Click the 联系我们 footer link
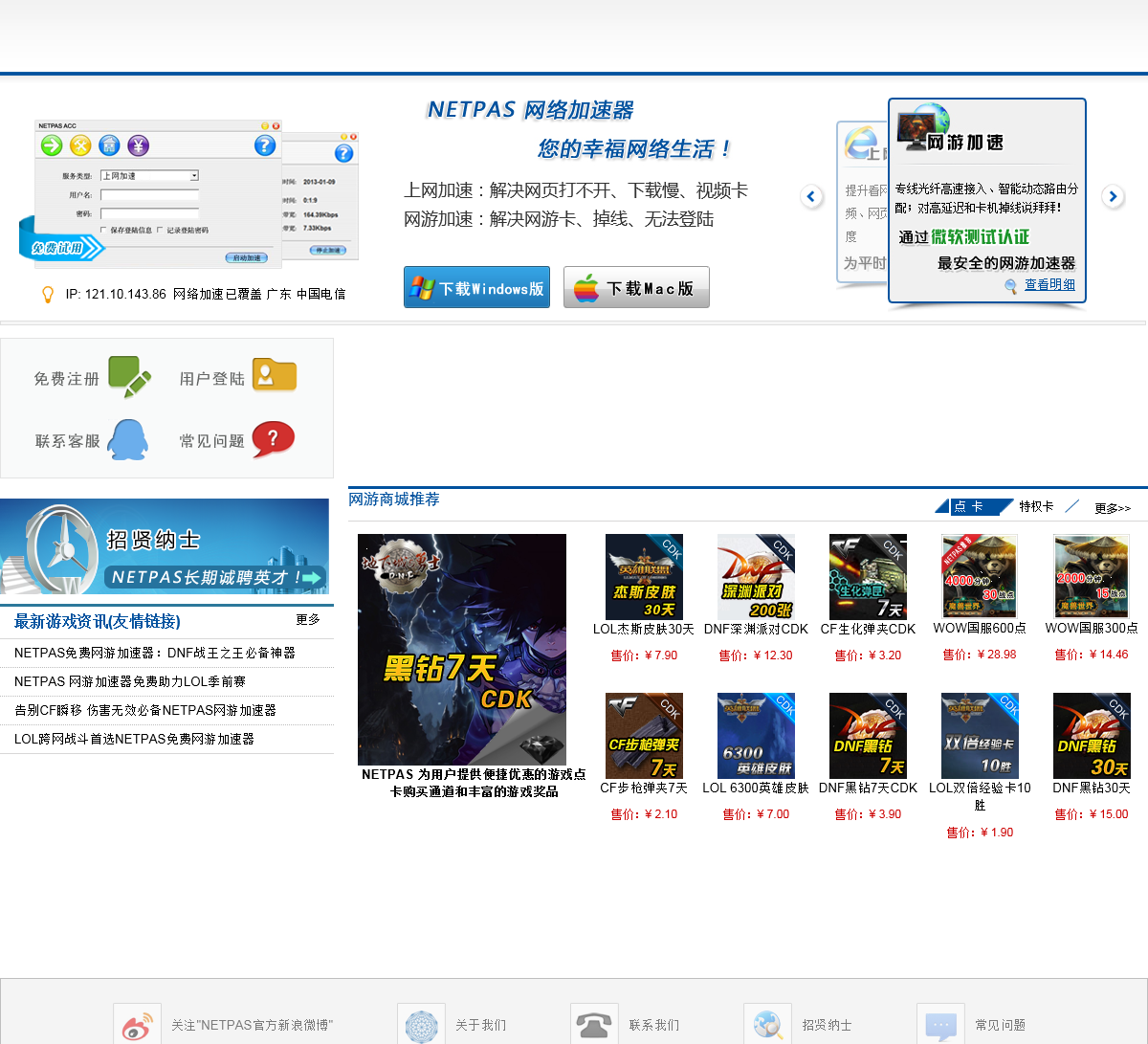Image resolution: width=1148 pixels, height=1044 pixels. (x=654, y=1025)
